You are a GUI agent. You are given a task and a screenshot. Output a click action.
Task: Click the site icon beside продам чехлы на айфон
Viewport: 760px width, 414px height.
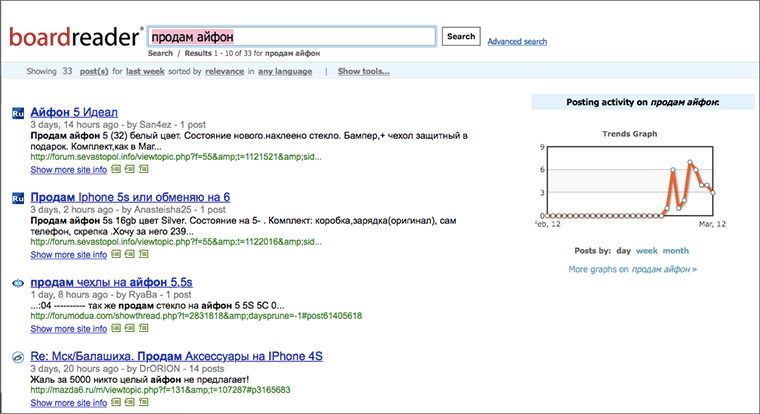coord(18,283)
